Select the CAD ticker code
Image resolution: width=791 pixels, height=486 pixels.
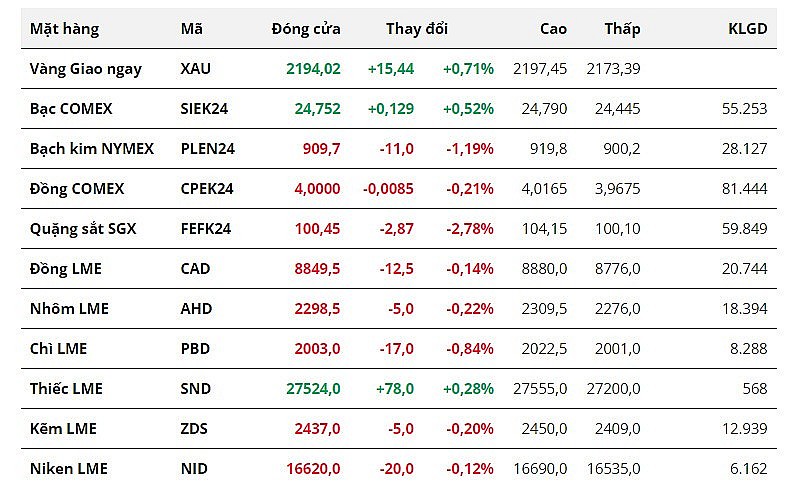pyautogui.click(x=197, y=269)
